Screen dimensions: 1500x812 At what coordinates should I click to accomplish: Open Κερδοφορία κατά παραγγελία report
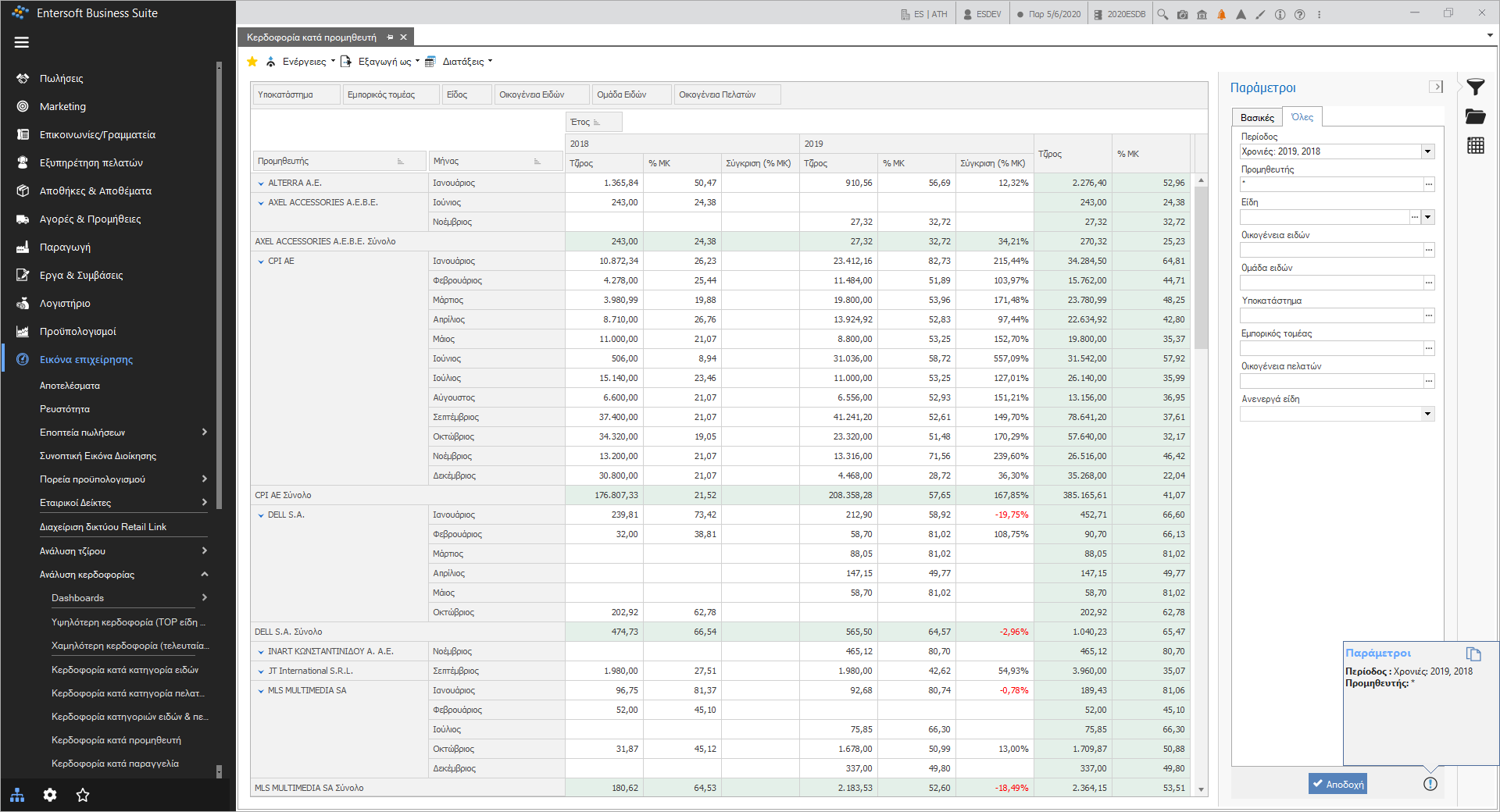click(x=115, y=764)
